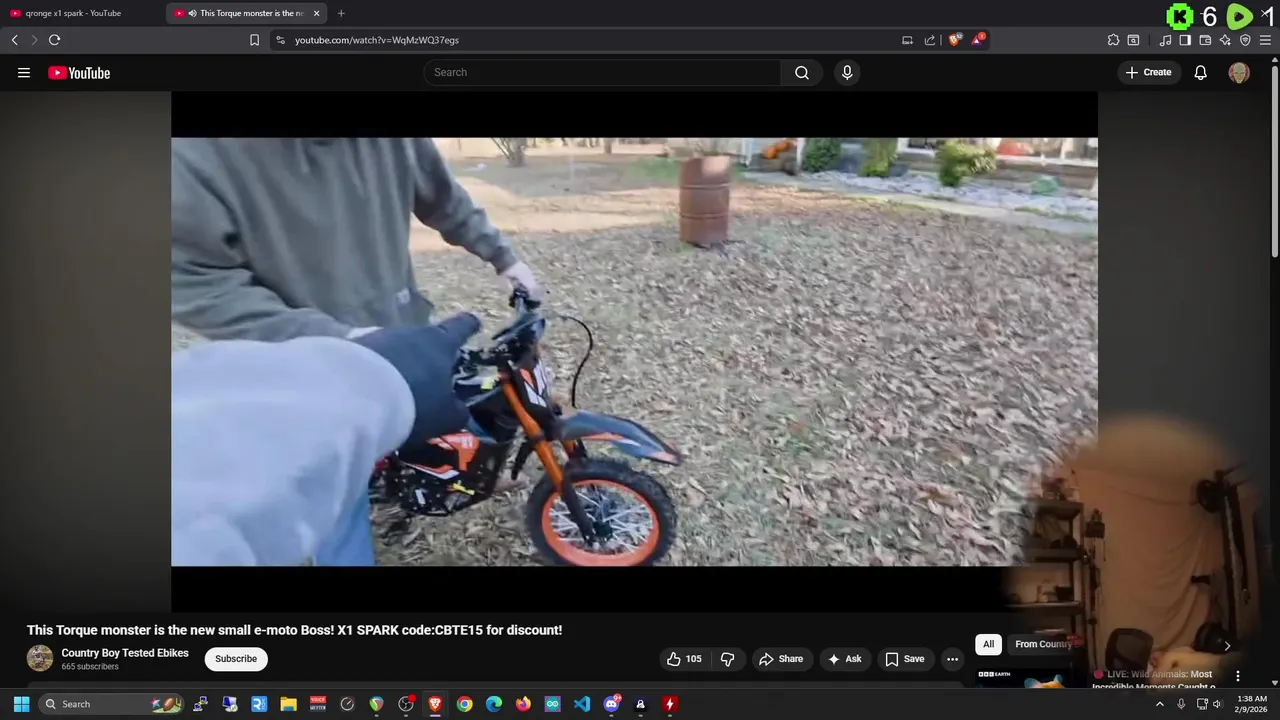Screen dimensions: 1280x720
Task: Click Windows taskbar Search box
Action: point(112,704)
